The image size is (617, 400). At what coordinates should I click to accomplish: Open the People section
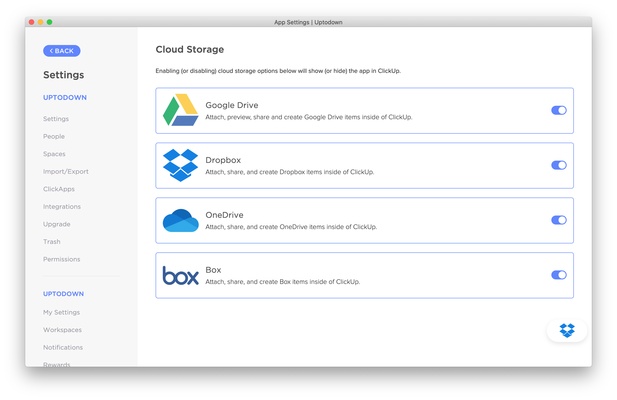[54, 136]
